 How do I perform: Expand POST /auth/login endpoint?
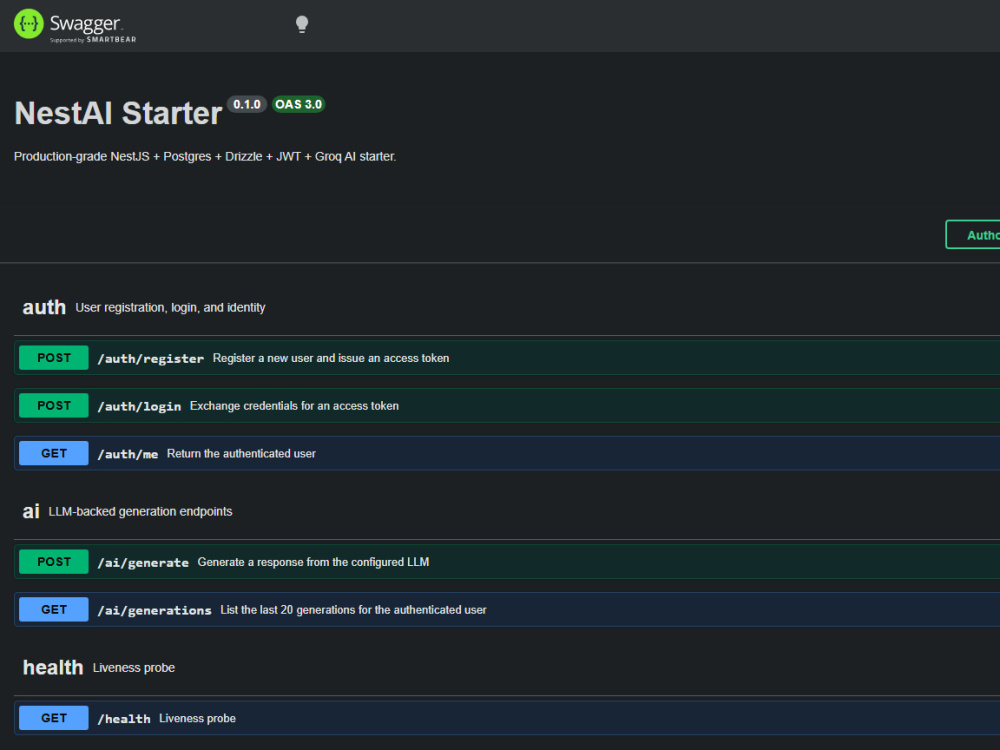(x=507, y=406)
